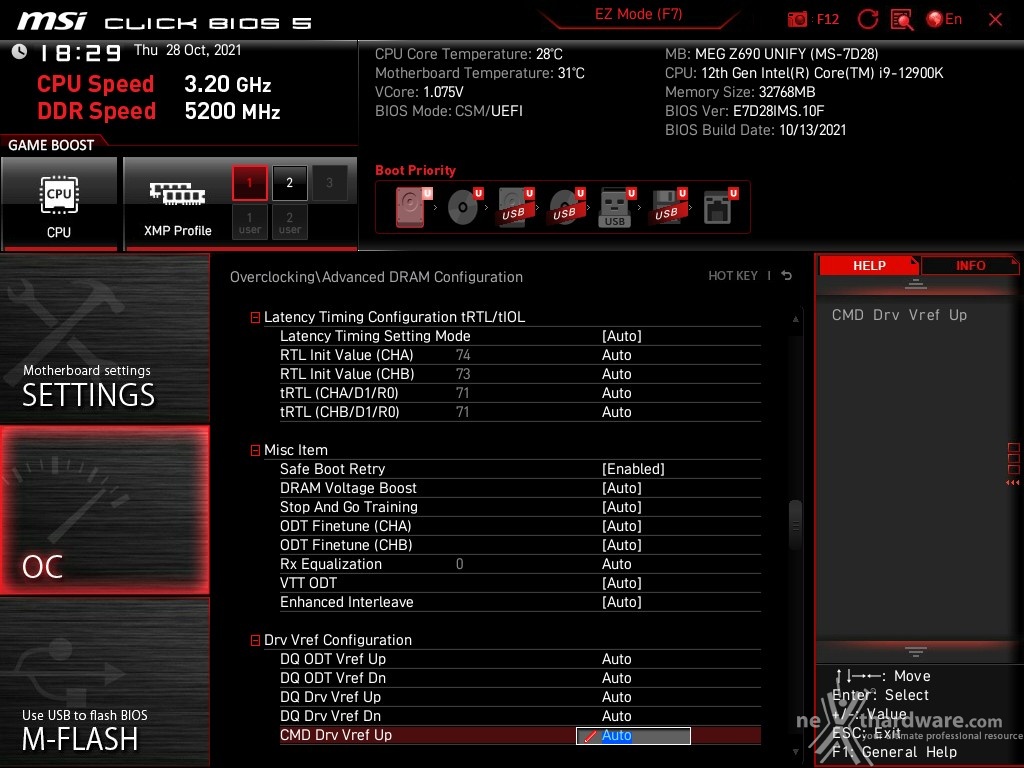Viewport: 1024px width, 768px height.
Task: Click the highlighted CMD Drv Vref Up field
Action: pyautogui.click(x=633, y=736)
